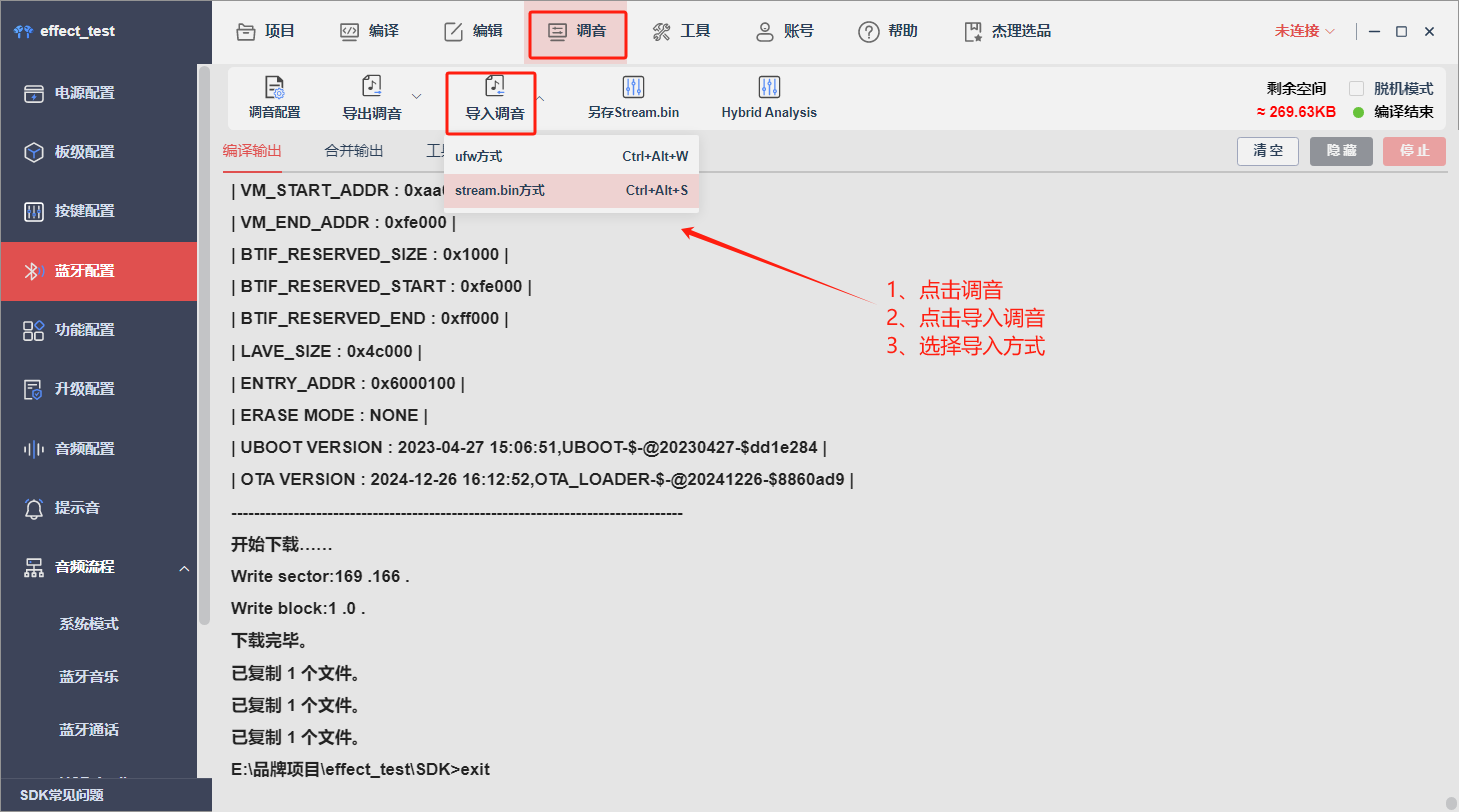The height and width of the screenshot is (812, 1459).
Task: Switch to the 合并输出 tab
Action: click(354, 151)
